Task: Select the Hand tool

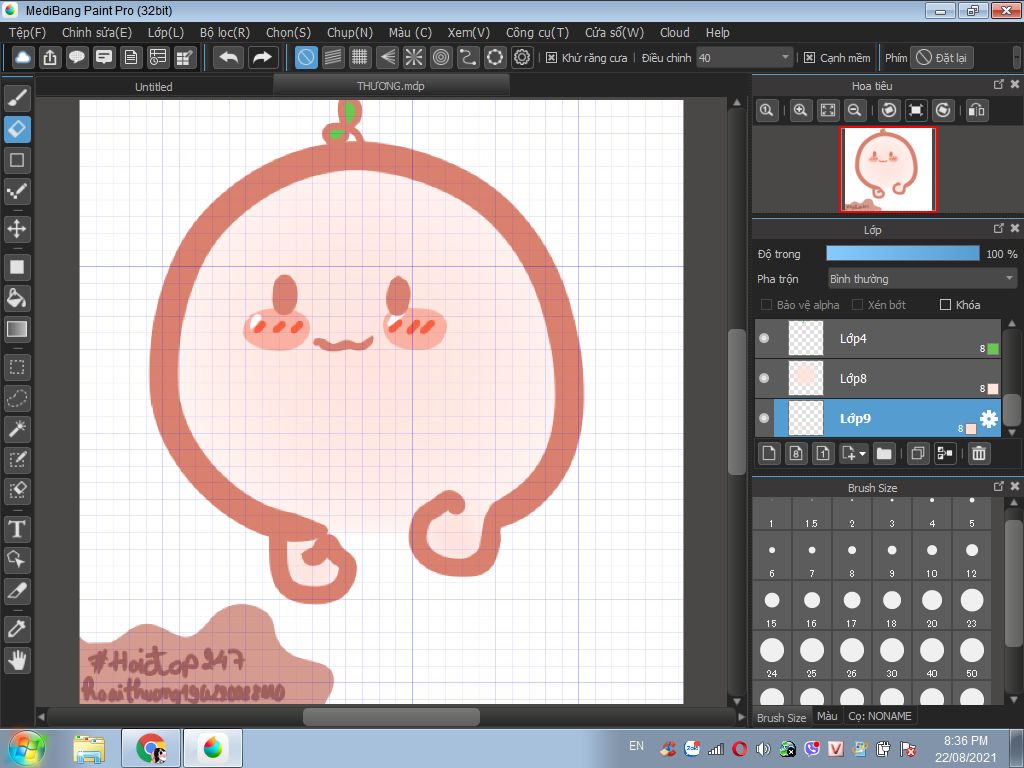Action: point(17,660)
